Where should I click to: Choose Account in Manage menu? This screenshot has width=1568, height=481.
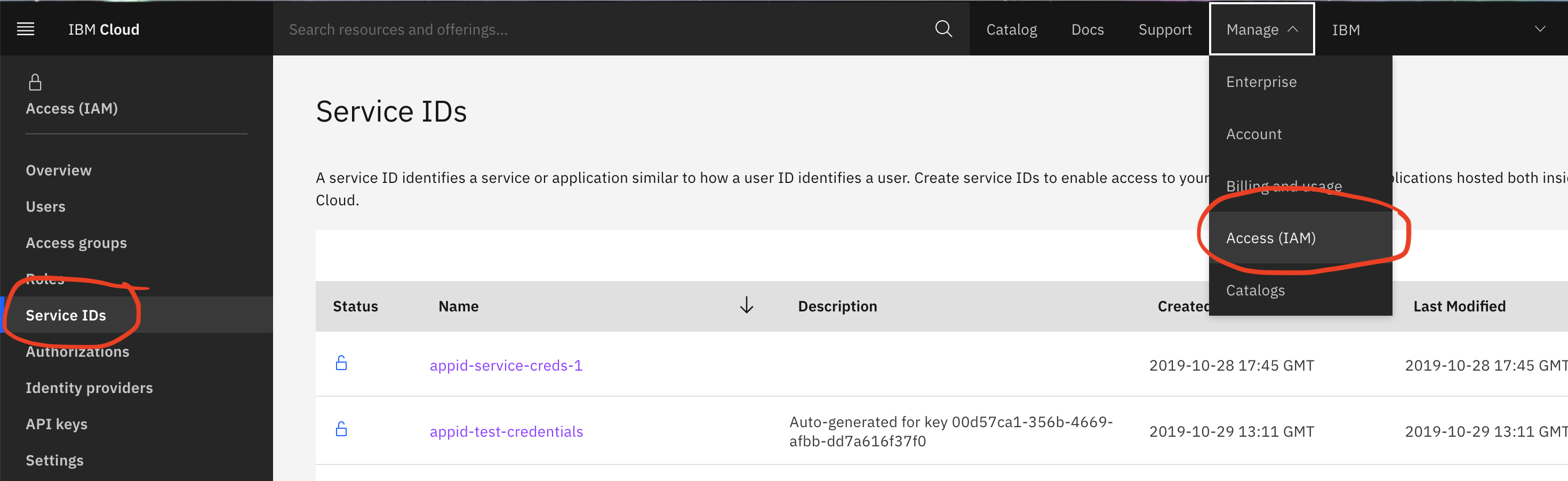point(1300,134)
